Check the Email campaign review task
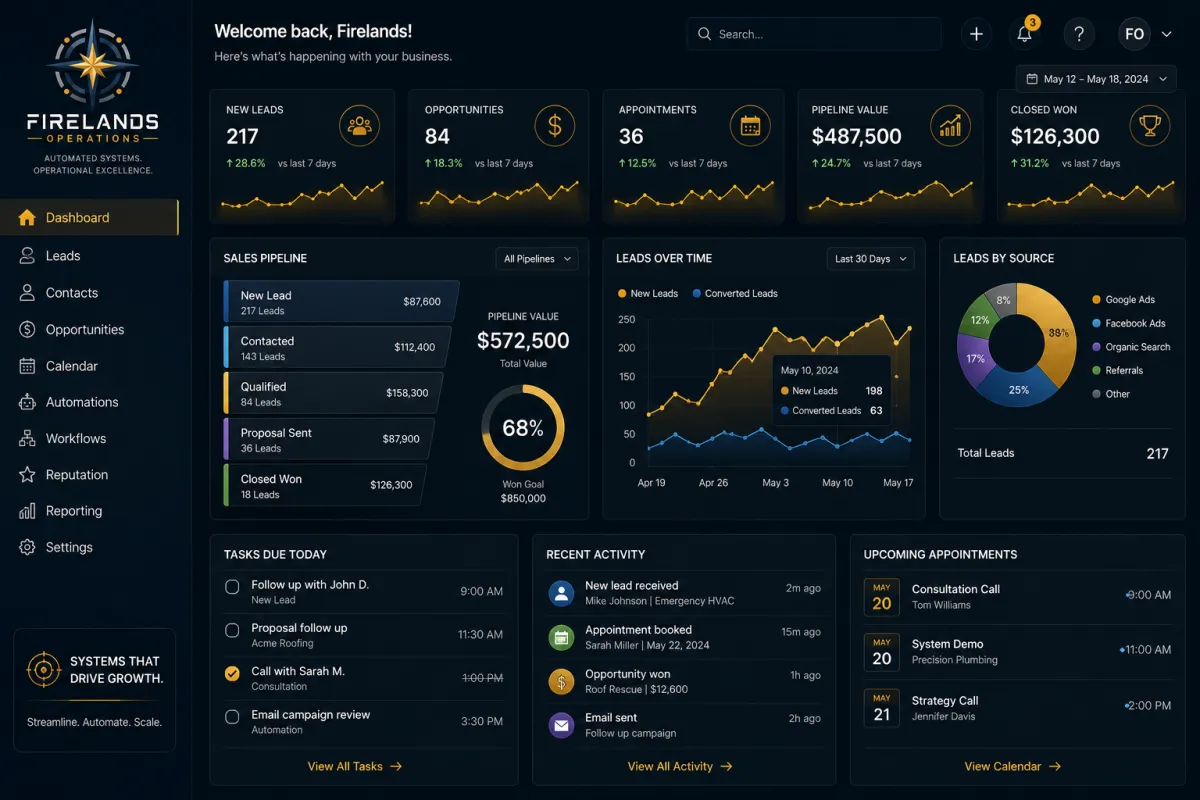1200x800 pixels. pos(232,717)
